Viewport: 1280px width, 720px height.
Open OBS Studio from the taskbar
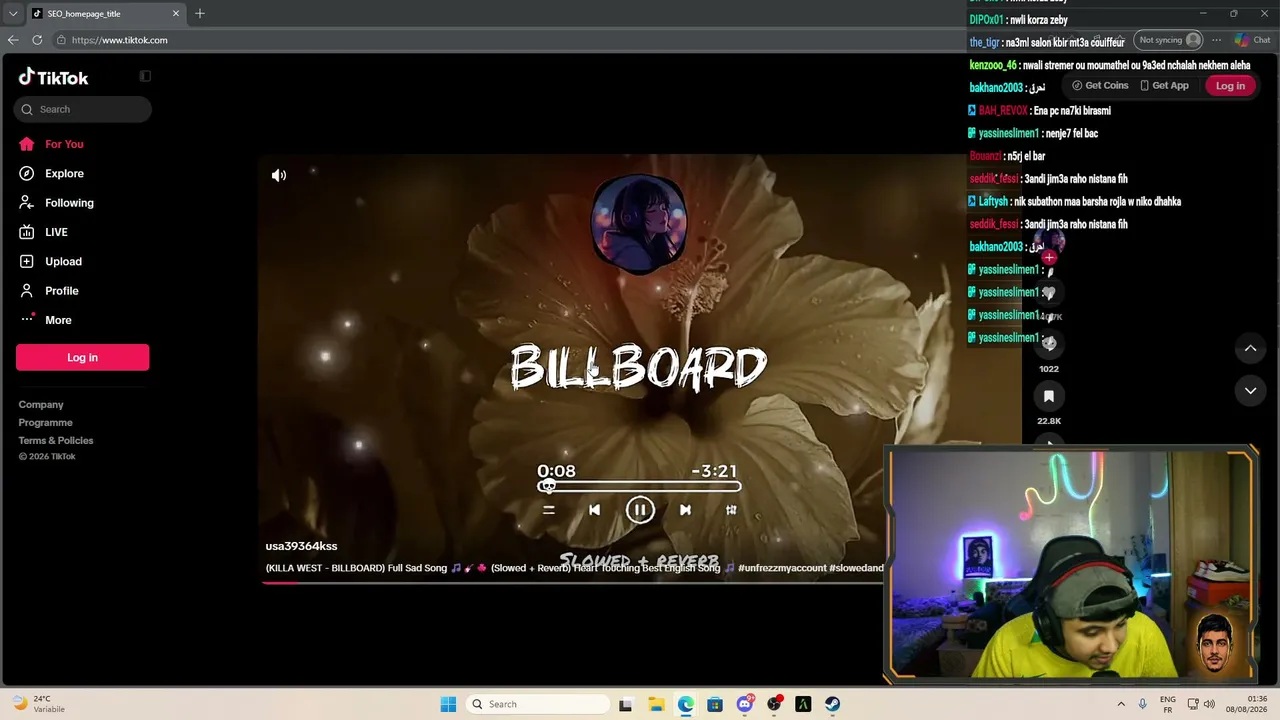[x=774, y=704]
